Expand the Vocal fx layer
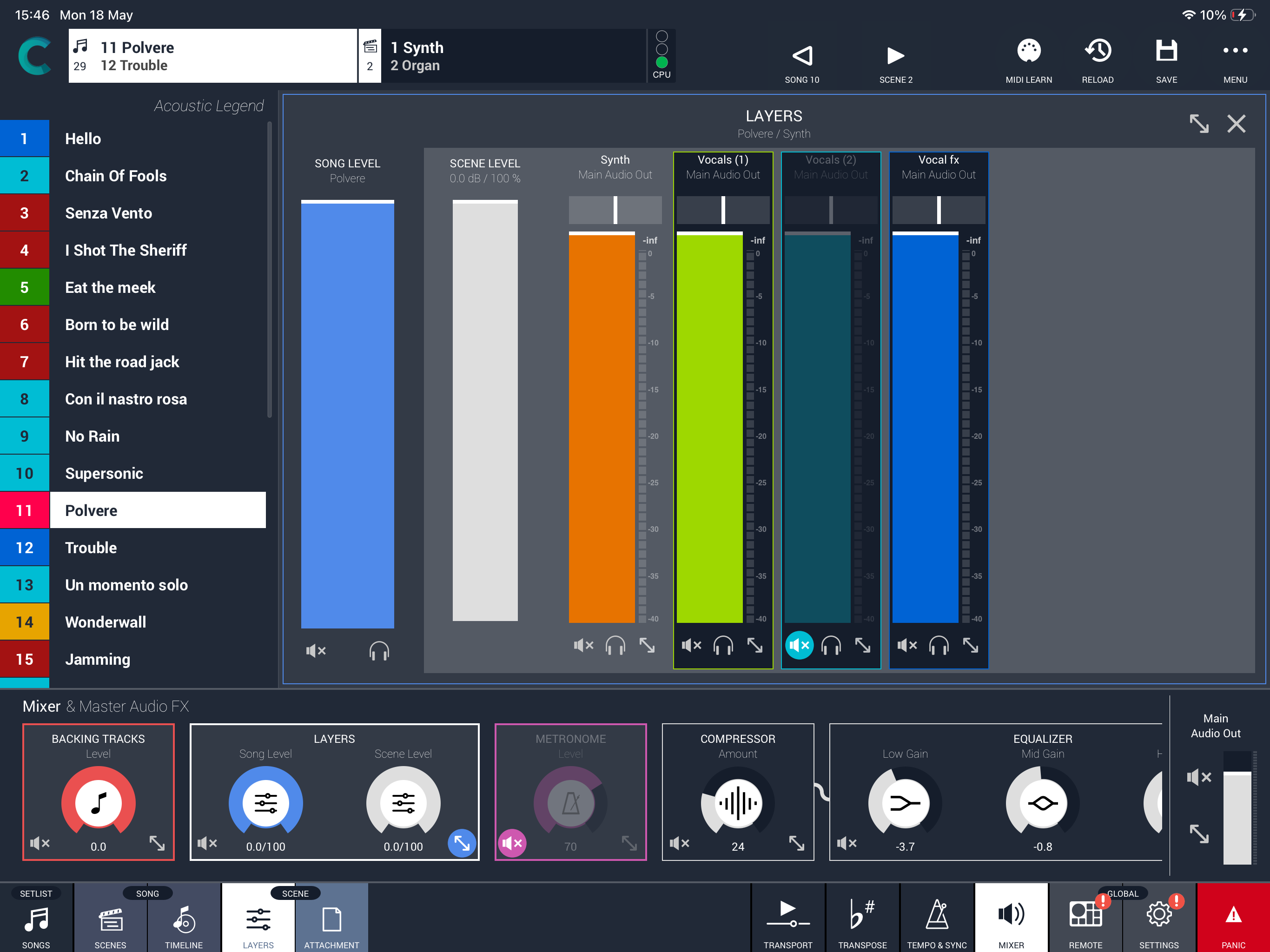The width and height of the screenshot is (1270, 952). tap(970, 645)
